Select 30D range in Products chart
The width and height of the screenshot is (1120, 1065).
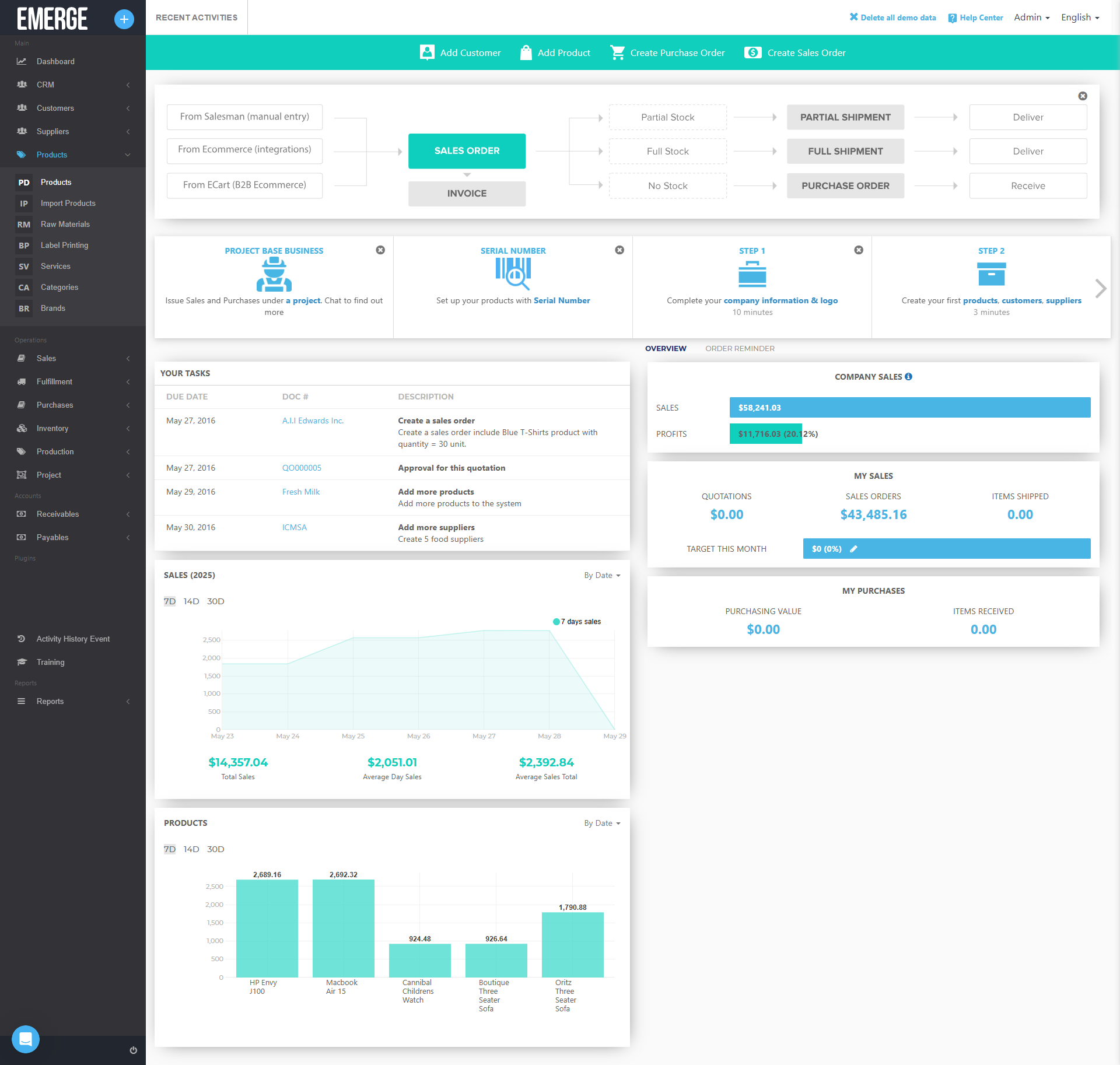point(215,849)
